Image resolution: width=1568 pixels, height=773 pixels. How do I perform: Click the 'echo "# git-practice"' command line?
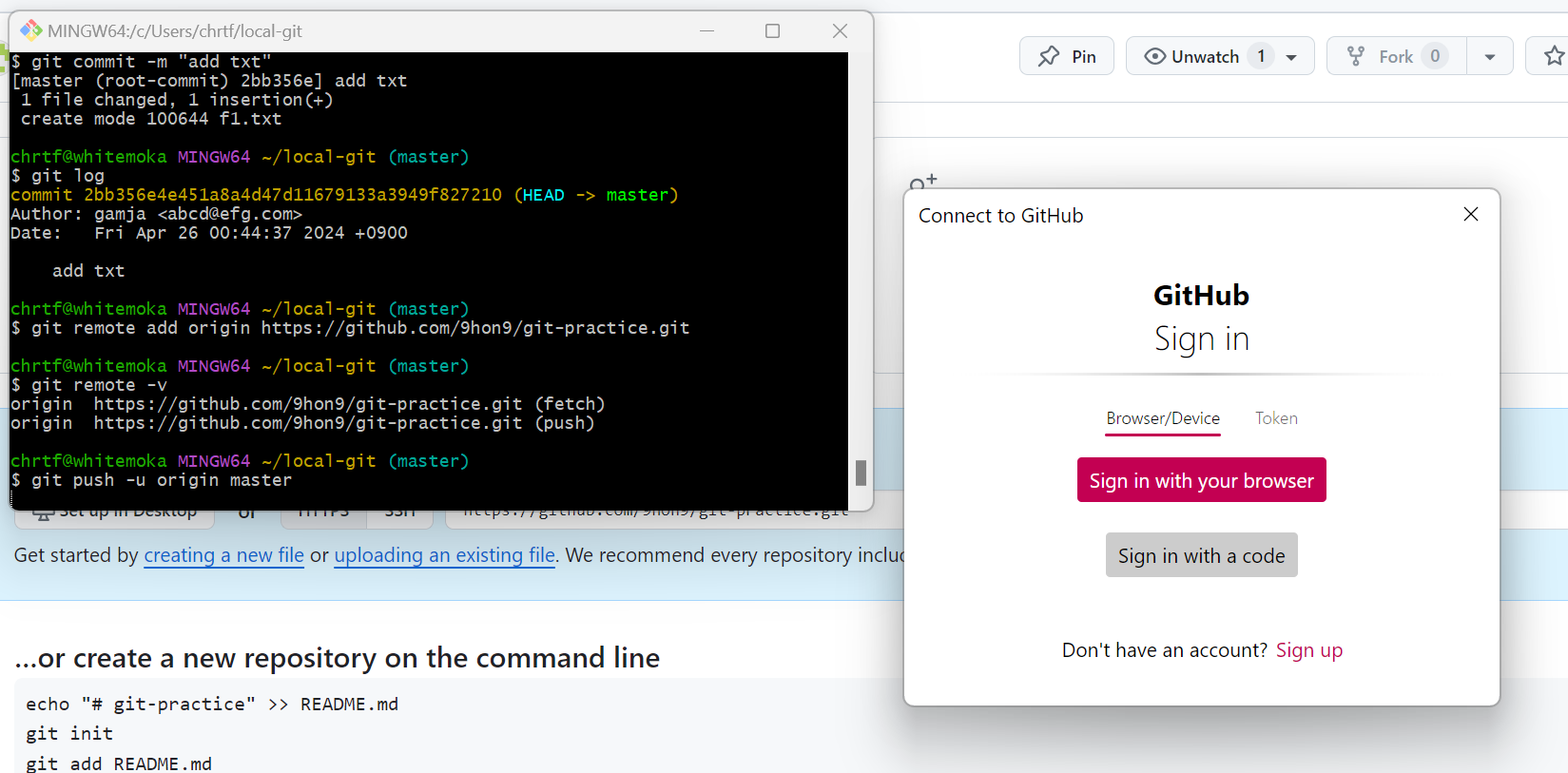pyautogui.click(x=212, y=705)
